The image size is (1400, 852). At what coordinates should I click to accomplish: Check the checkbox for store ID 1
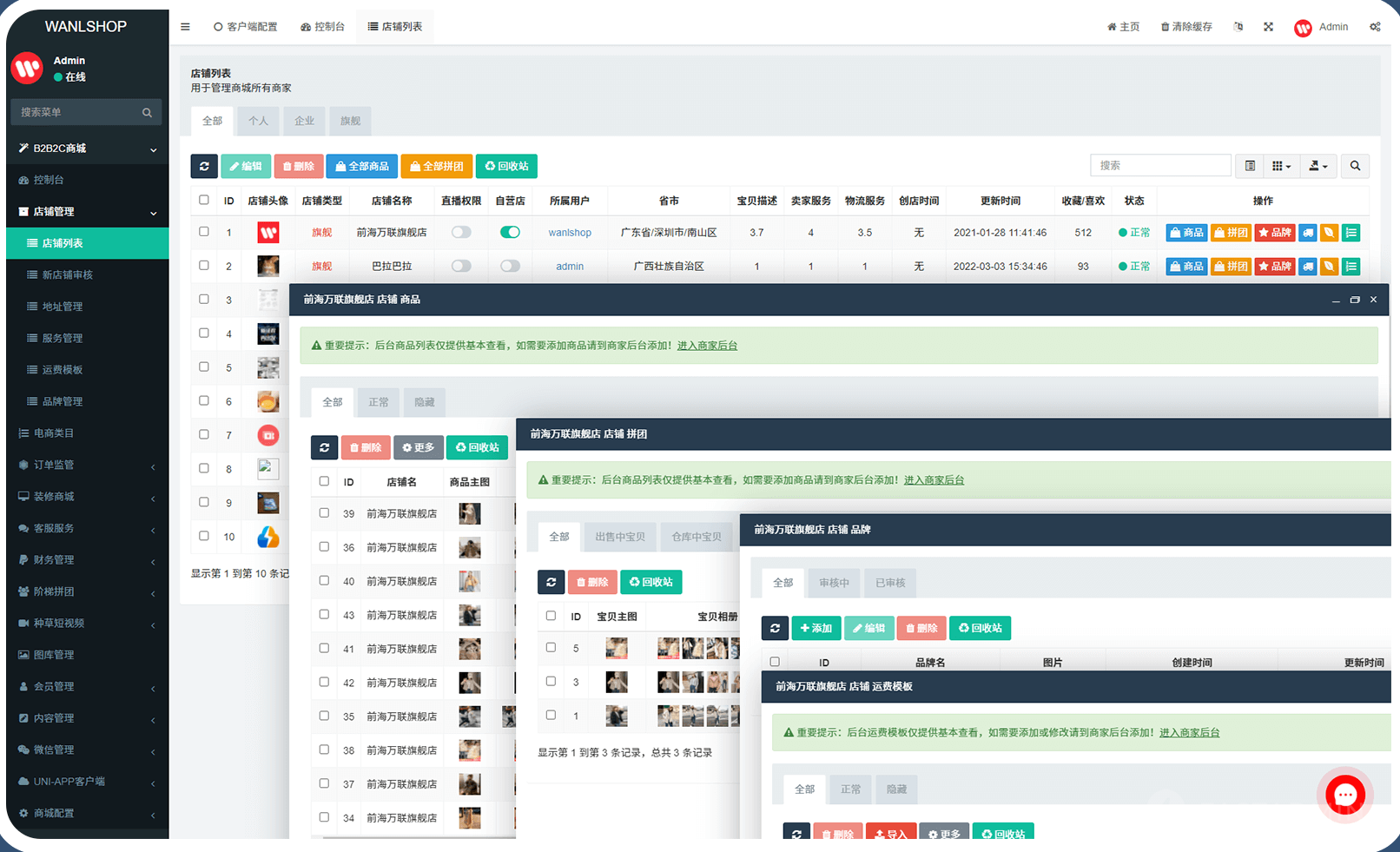click(204, 232)
